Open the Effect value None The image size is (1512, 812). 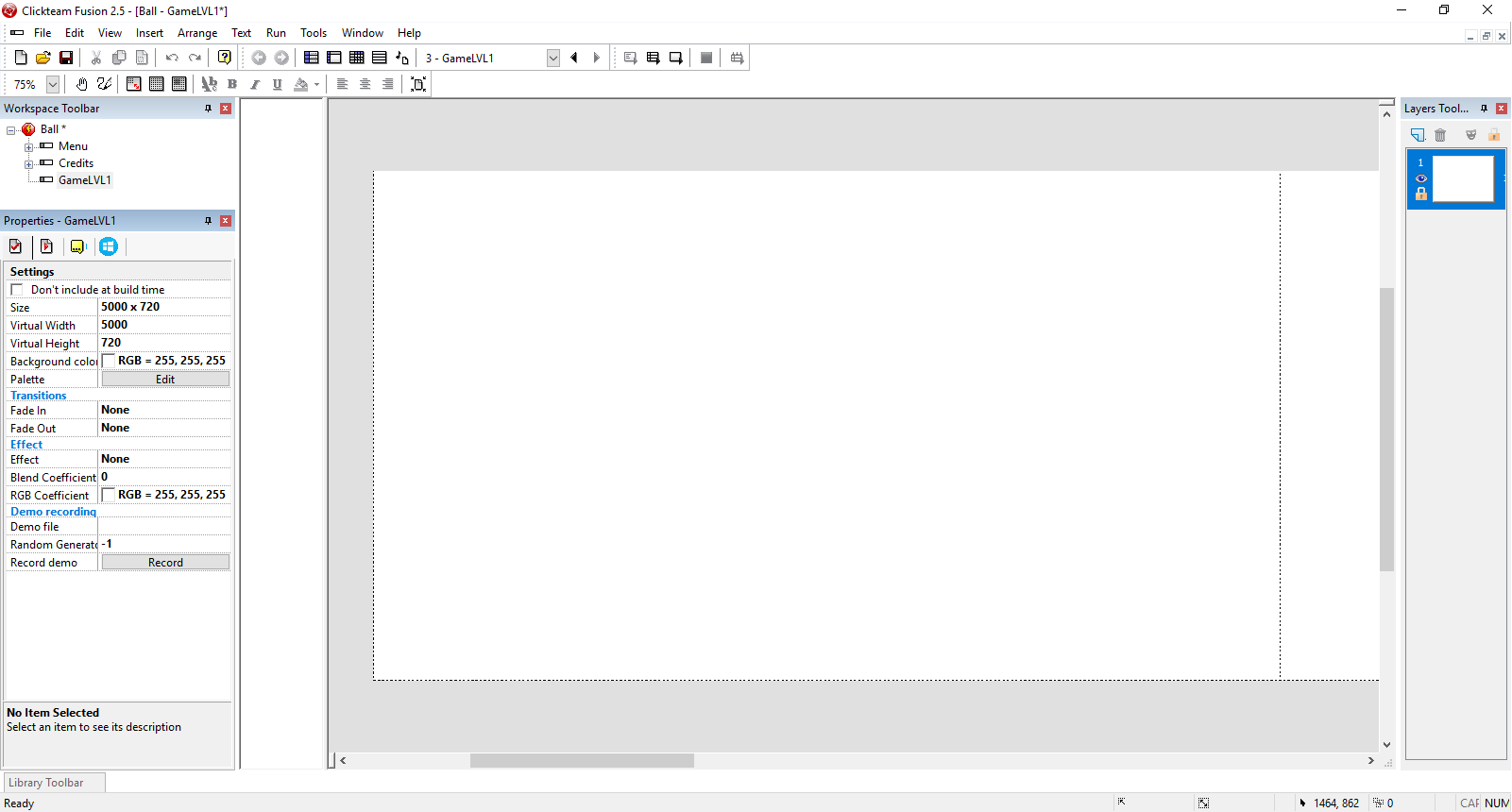[164, 459]
